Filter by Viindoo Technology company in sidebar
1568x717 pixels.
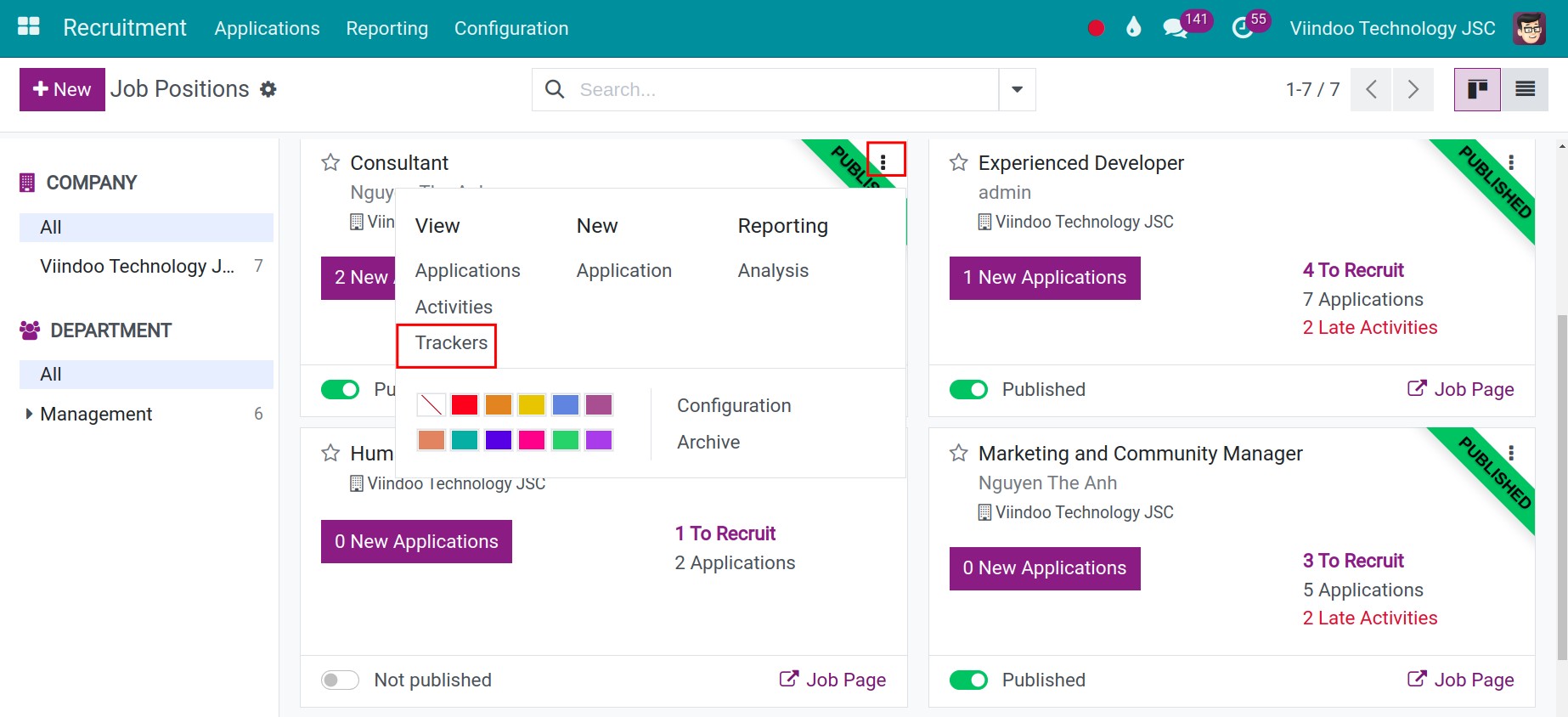tap(146, 266)
